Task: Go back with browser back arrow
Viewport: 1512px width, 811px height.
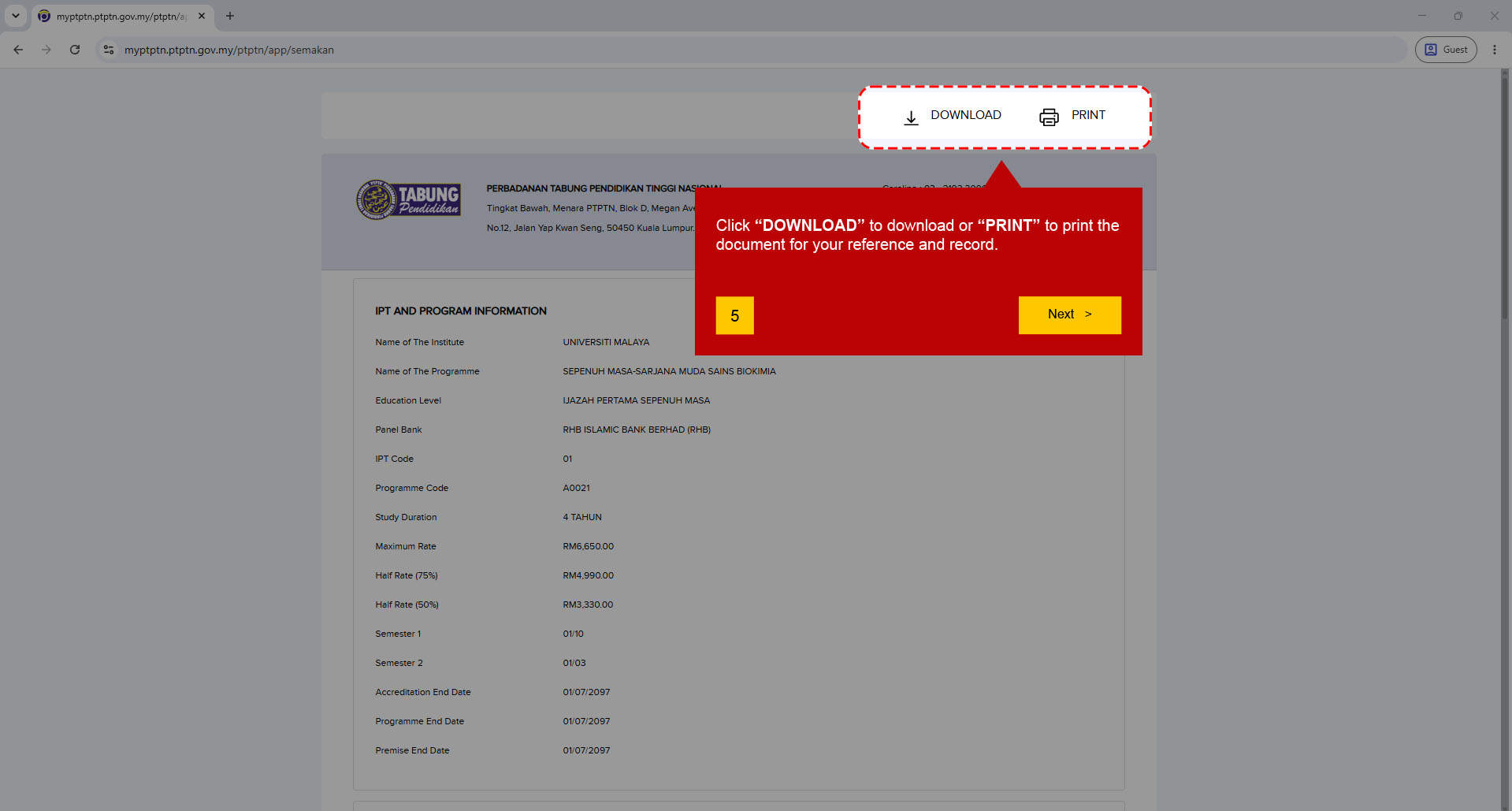Action: pos(18,50)
